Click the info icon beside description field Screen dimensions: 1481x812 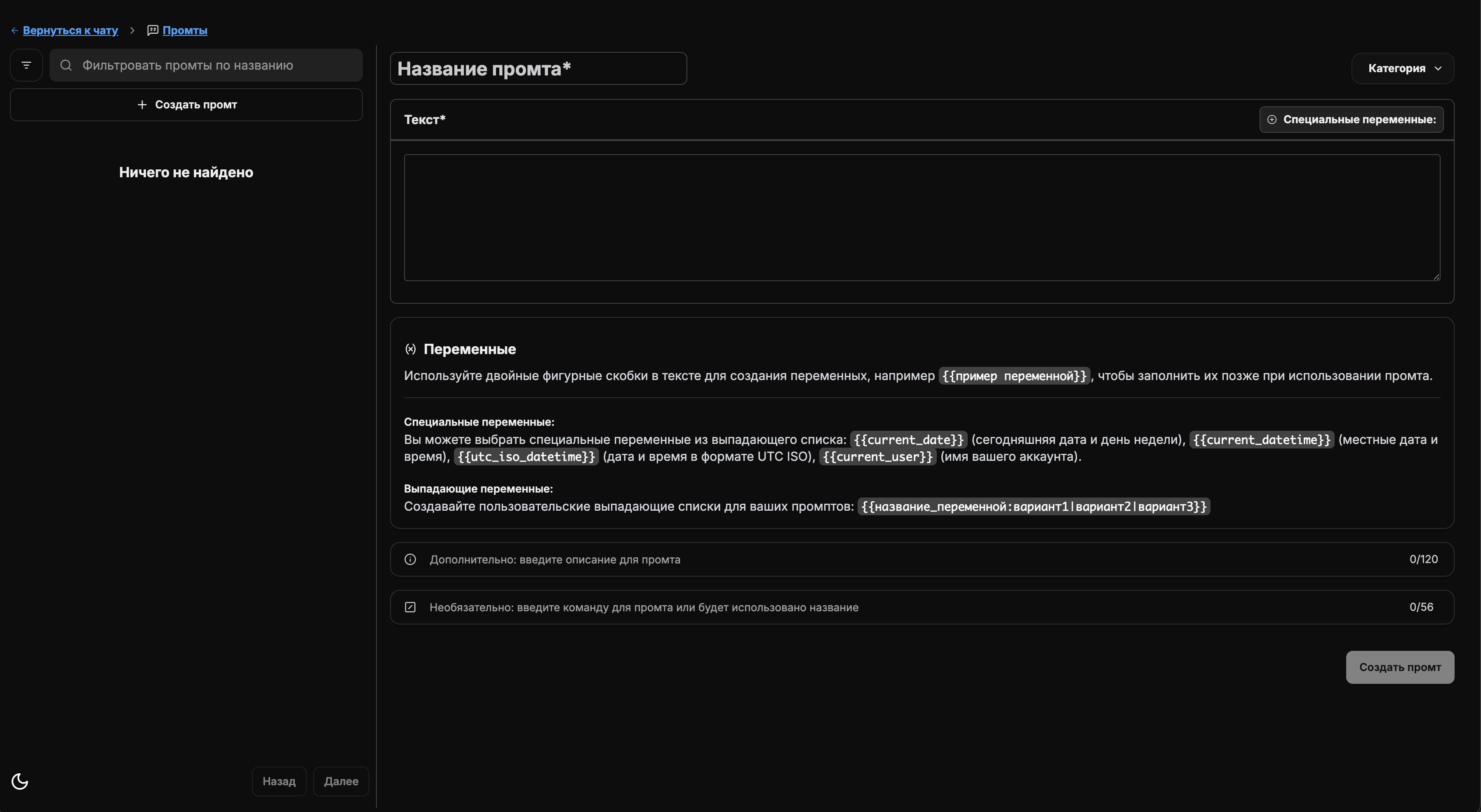pyautogui.click(x=410, y=559)
